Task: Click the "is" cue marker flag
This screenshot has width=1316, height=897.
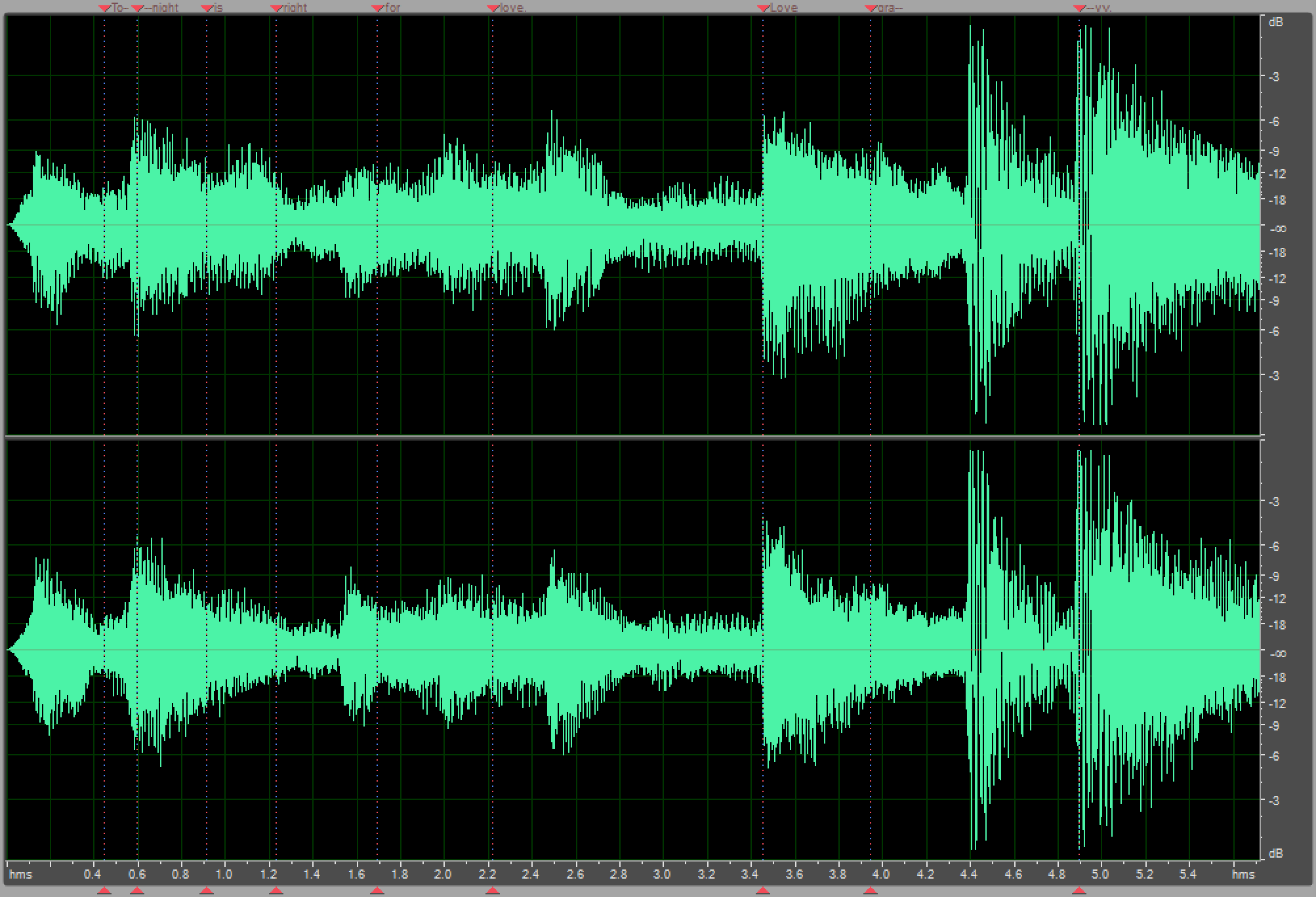Action: 207,8
